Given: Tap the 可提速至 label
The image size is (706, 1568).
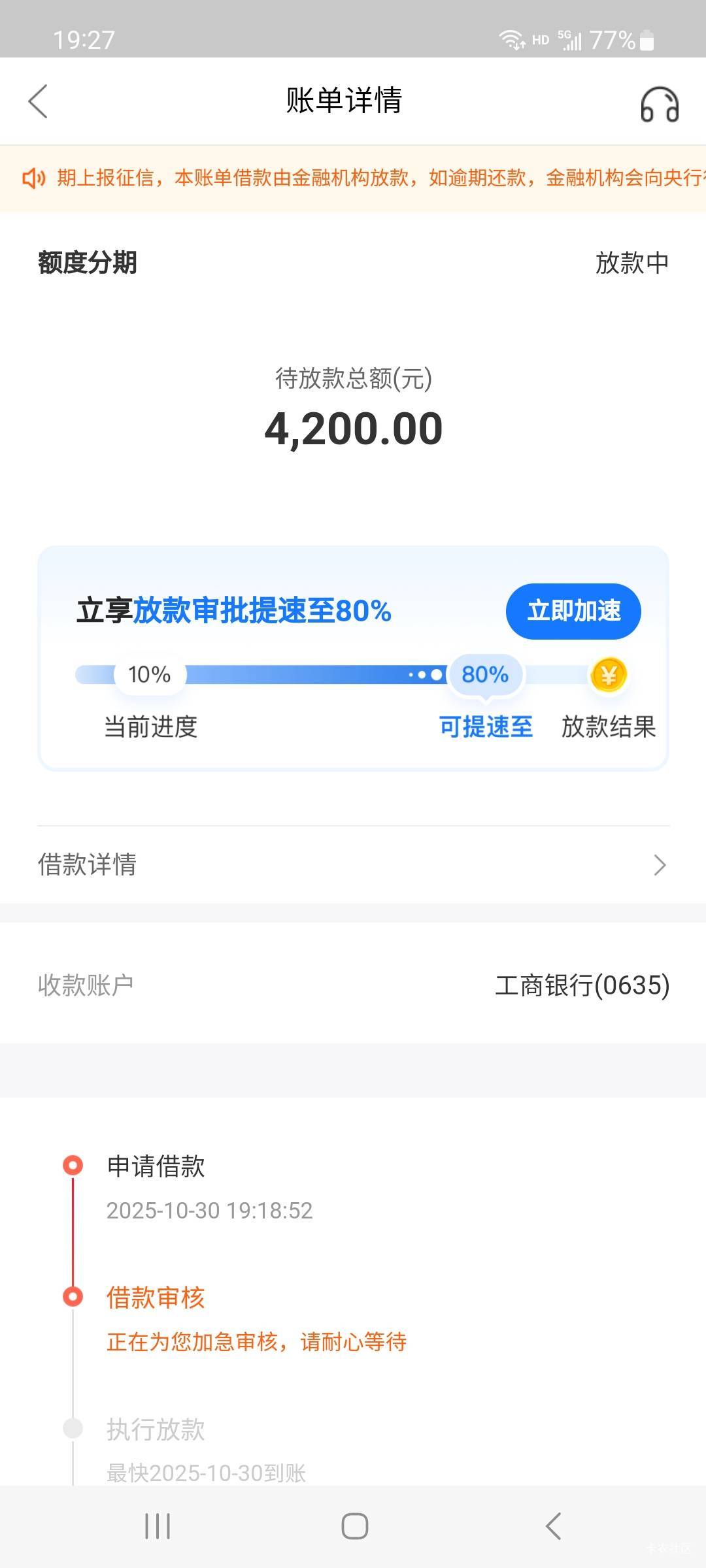Looking at the screenshot, I should pyautogui.click(x=486, y=727).
